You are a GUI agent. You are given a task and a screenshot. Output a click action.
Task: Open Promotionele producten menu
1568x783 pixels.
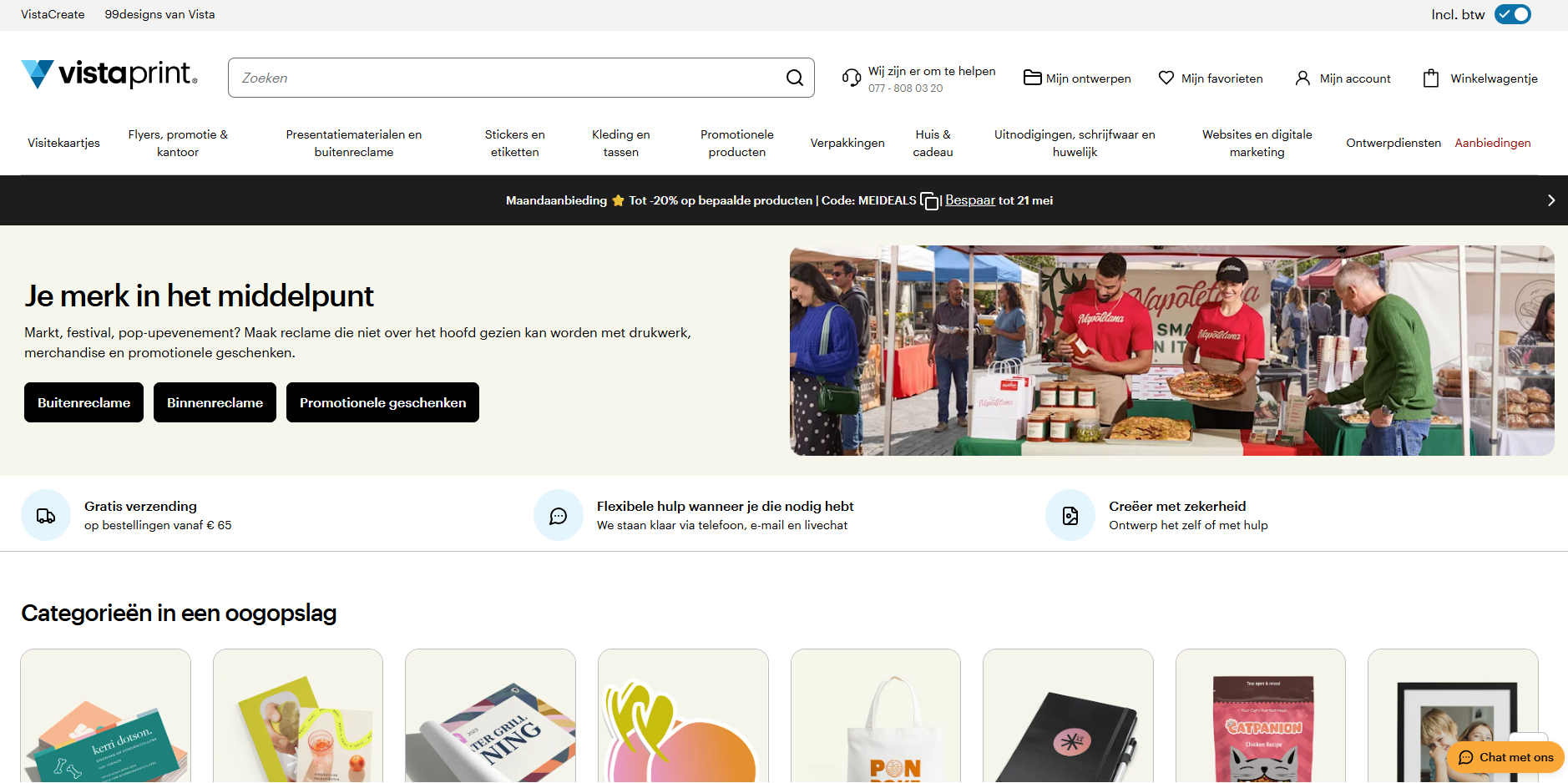pos(737,143)
